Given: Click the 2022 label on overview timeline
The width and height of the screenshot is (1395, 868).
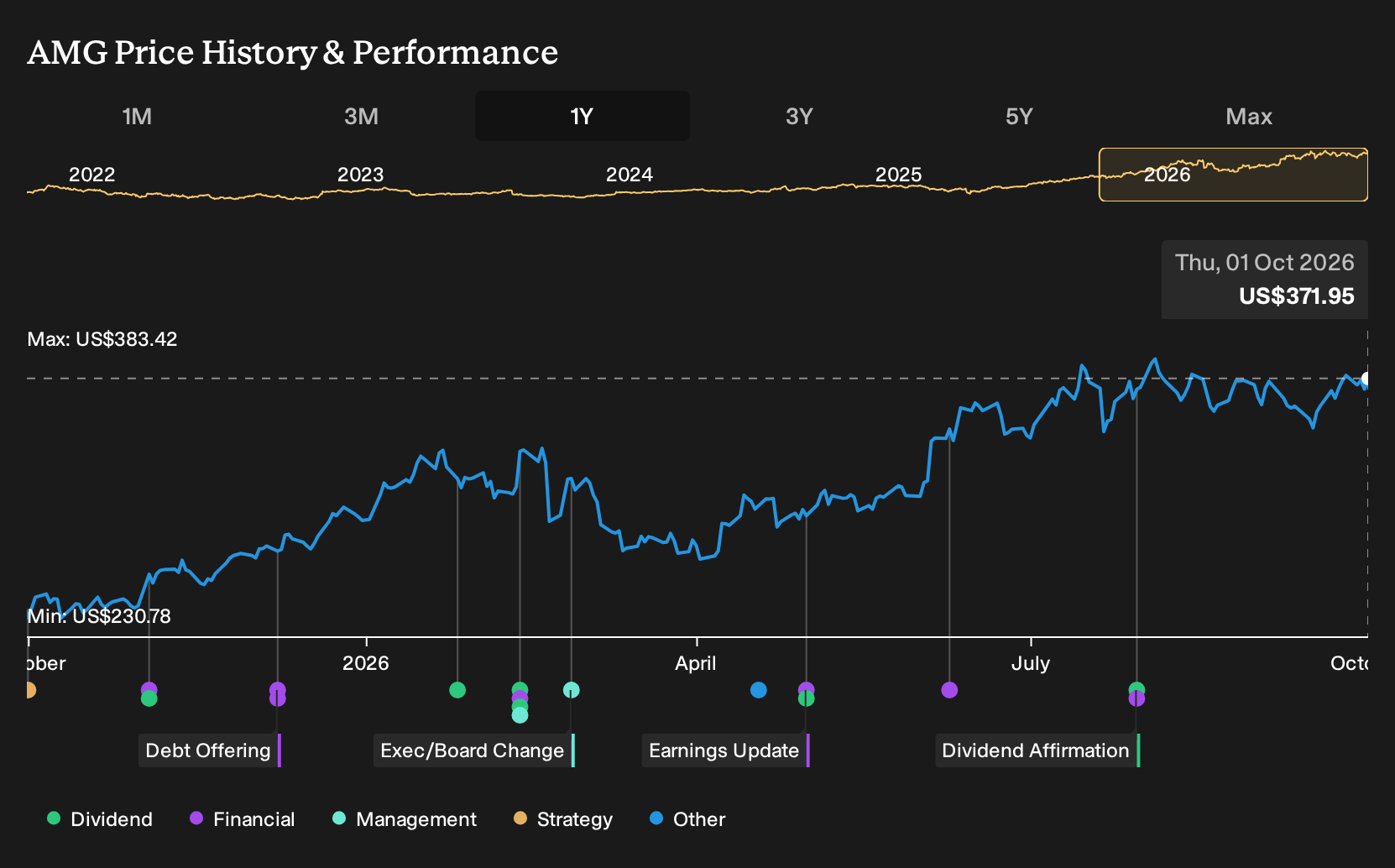Looking at the screenshot, I should point(91,175).
